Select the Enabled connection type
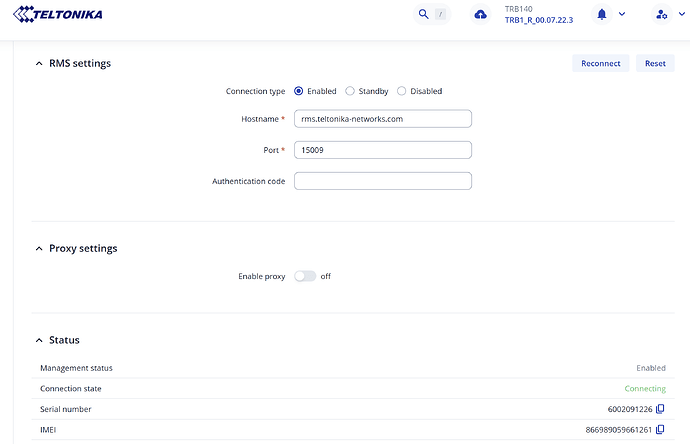The width and height of the screenshot is (690, 444). point(298,91)
